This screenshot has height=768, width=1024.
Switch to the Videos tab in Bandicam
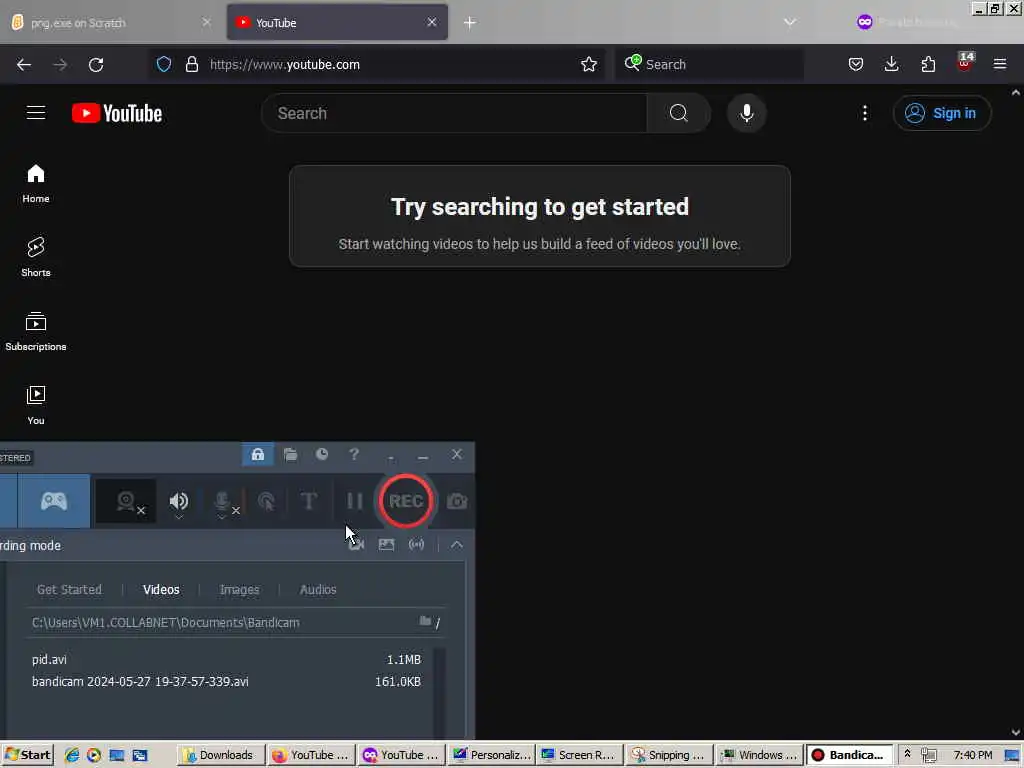pos(161,589)
